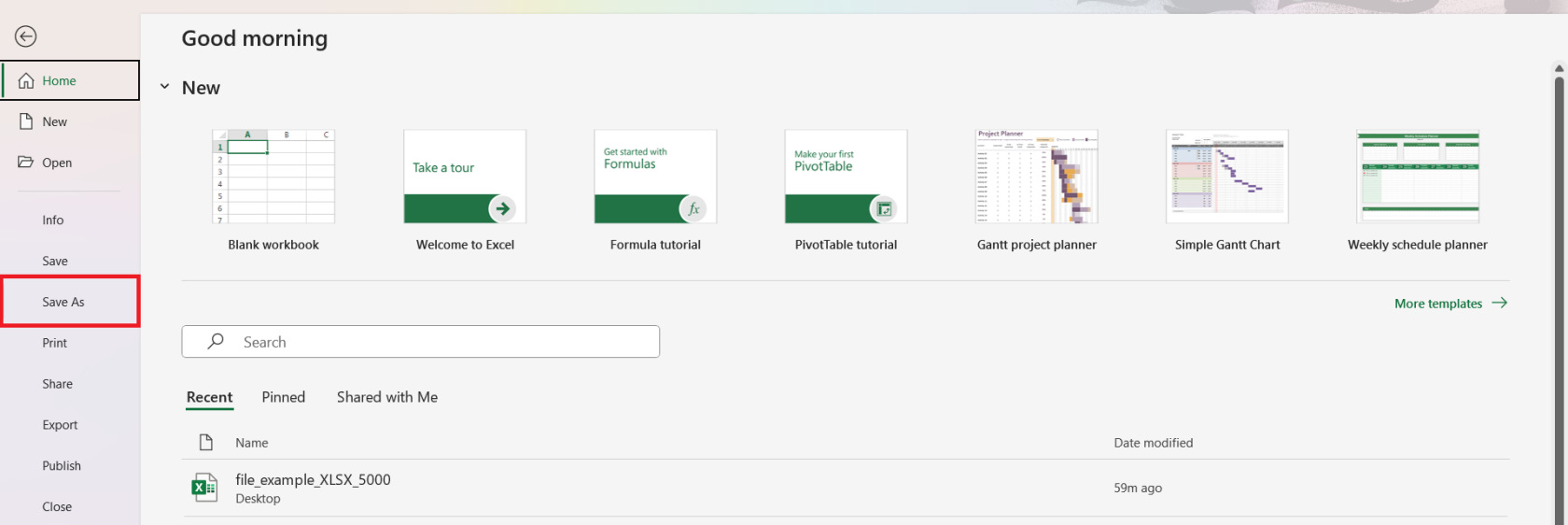The height and width of the screenshot is (525, 1568).
Task: Click the green arrow on Take a tour
Action: tap(502, 208)
